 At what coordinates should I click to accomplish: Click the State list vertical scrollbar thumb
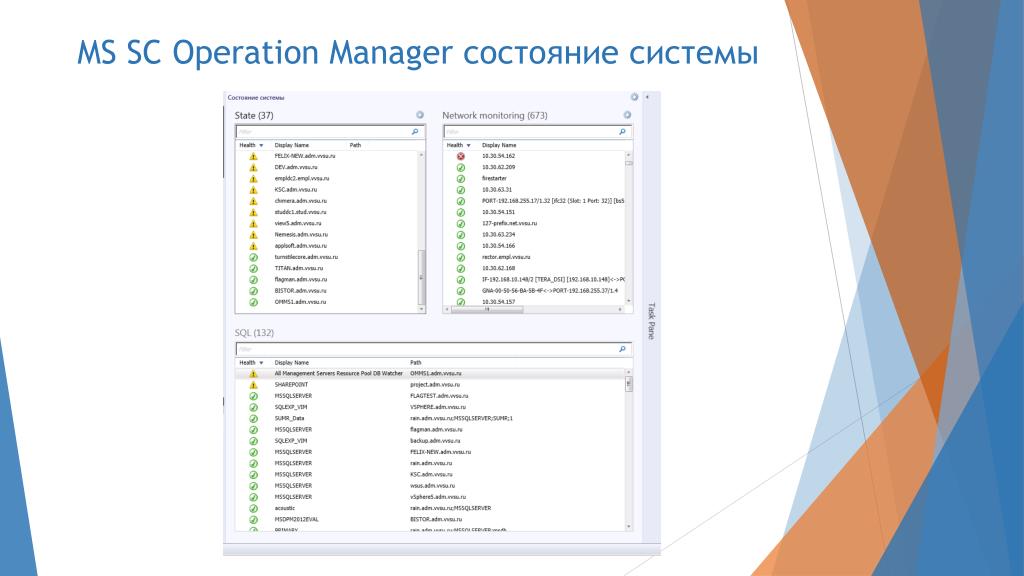pyautogui.click(x=421, y=277)
